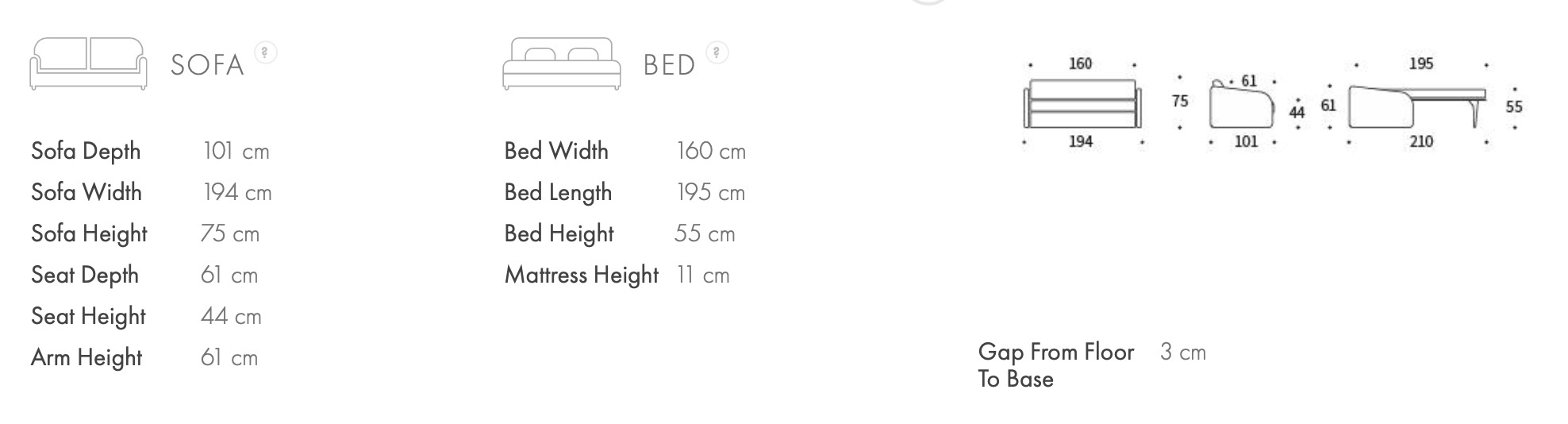Click the Sofa Width value 194 cm
The width and height of the screenshot is (1568, 424).
[x=237, y=192]
